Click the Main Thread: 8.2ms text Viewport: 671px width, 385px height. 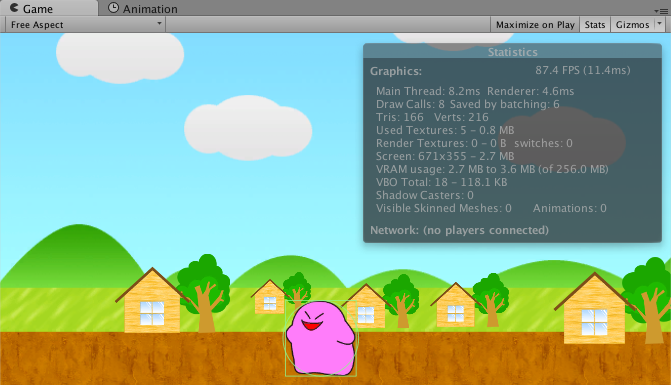(428, 91)
